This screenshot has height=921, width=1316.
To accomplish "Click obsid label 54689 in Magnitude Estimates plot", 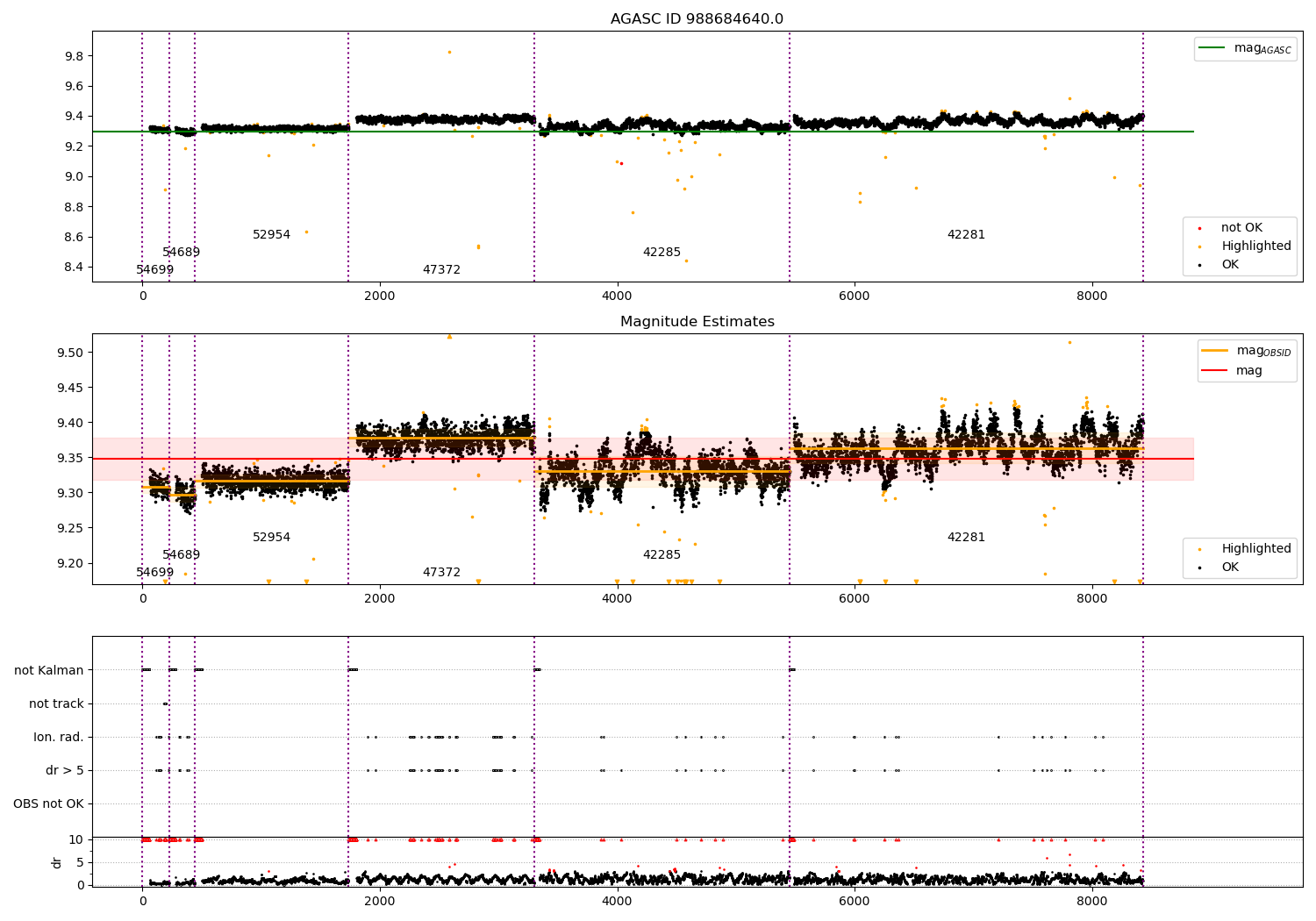I will (x=181, y=555).
